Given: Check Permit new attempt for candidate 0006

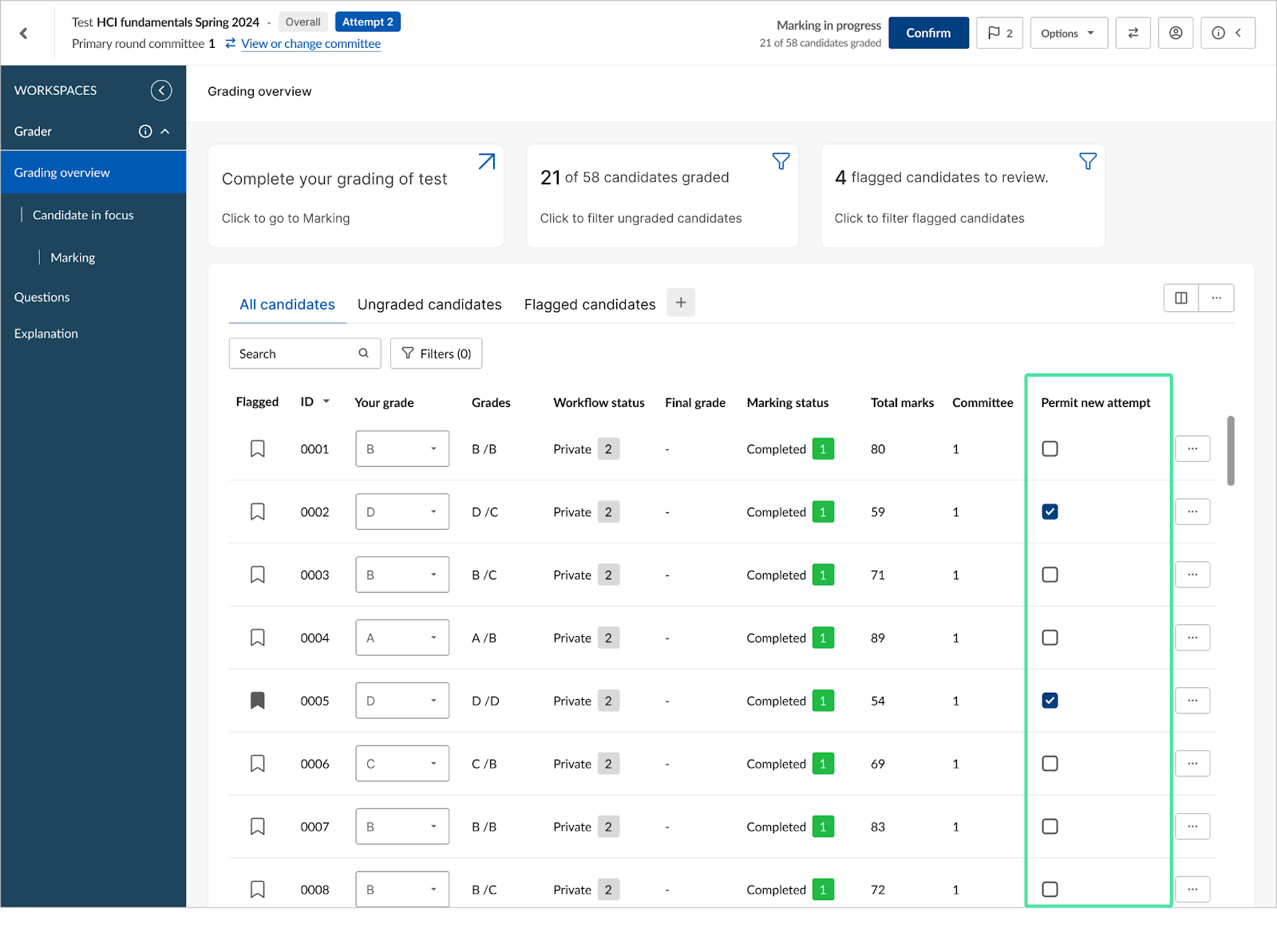Looking at the screenshot, I should 1050,764.
